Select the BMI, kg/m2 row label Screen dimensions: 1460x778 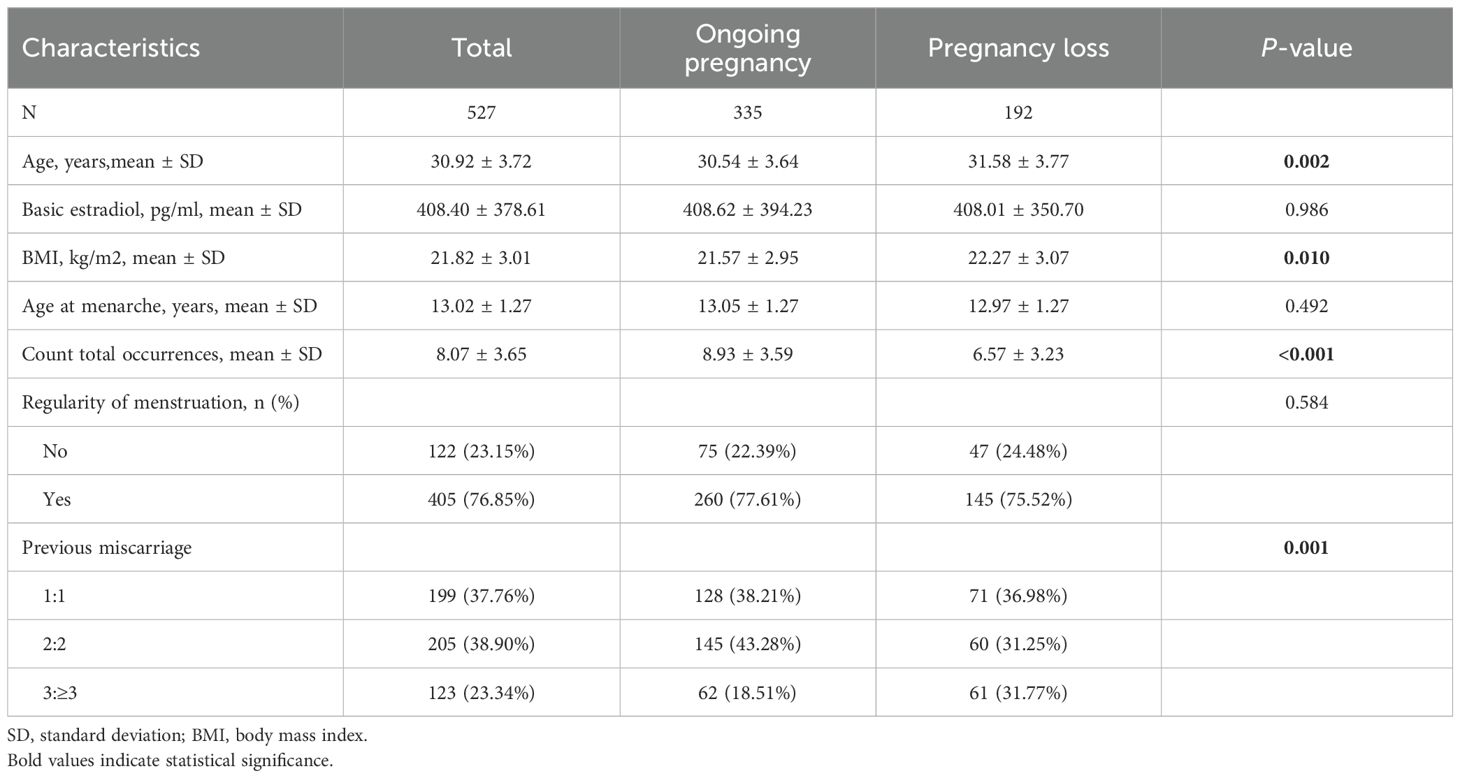123,258
